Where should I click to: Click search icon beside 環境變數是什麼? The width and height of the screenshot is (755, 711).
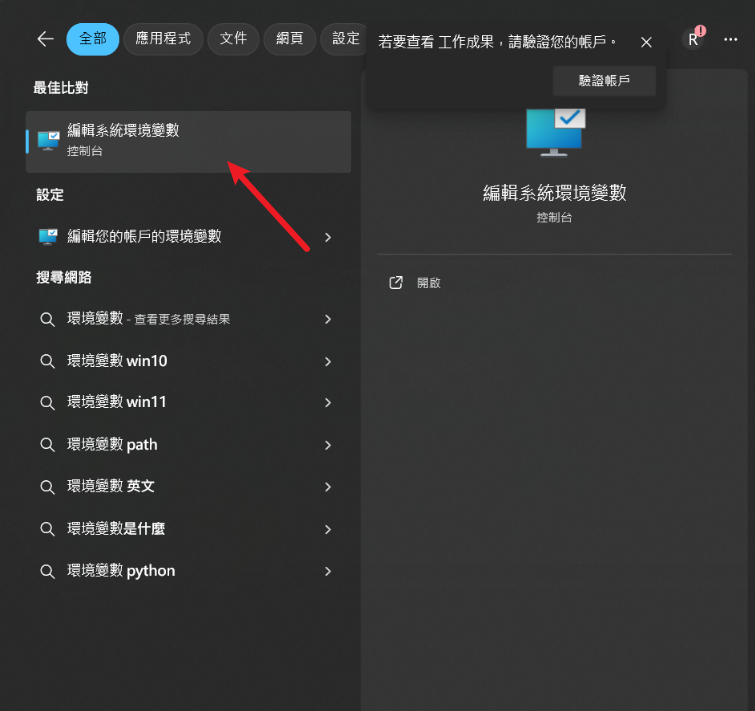tap(47, 529)
